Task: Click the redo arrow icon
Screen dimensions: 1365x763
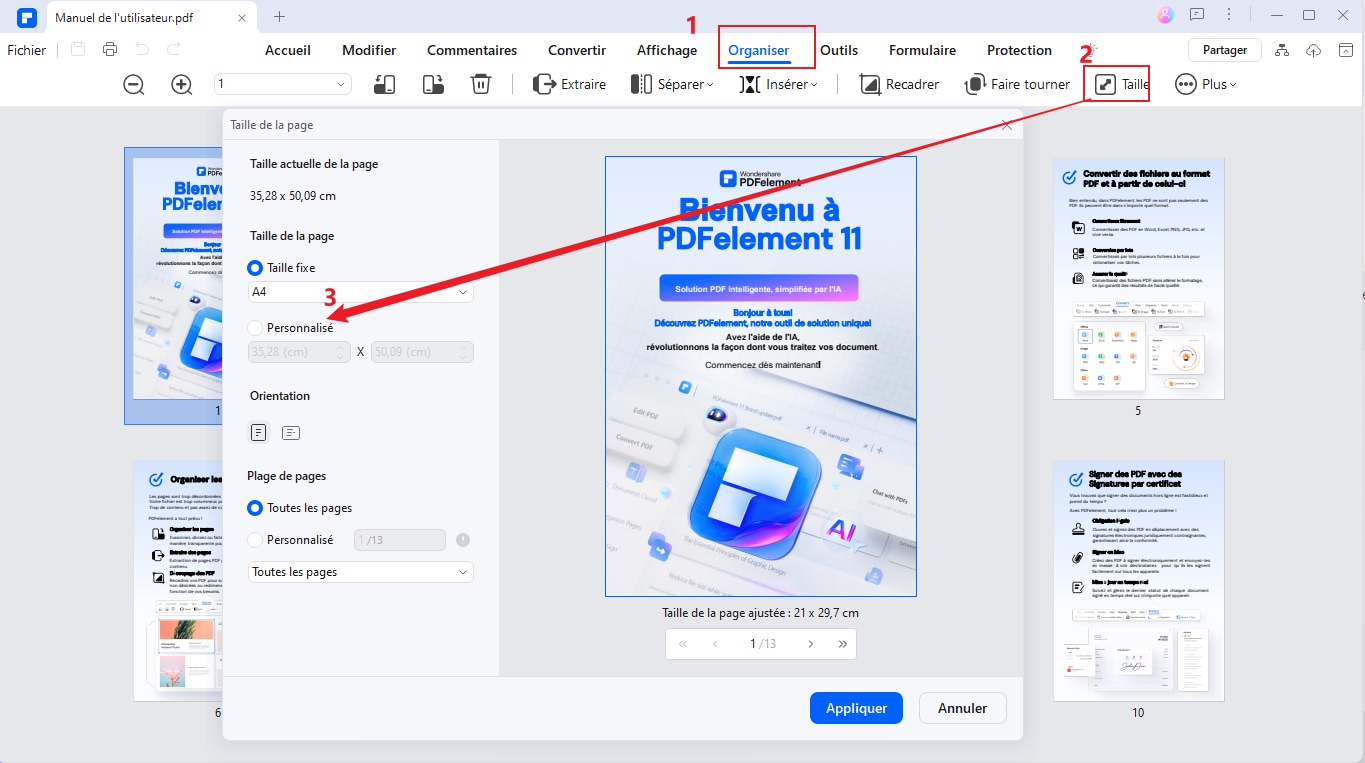Action: point(174,49)
